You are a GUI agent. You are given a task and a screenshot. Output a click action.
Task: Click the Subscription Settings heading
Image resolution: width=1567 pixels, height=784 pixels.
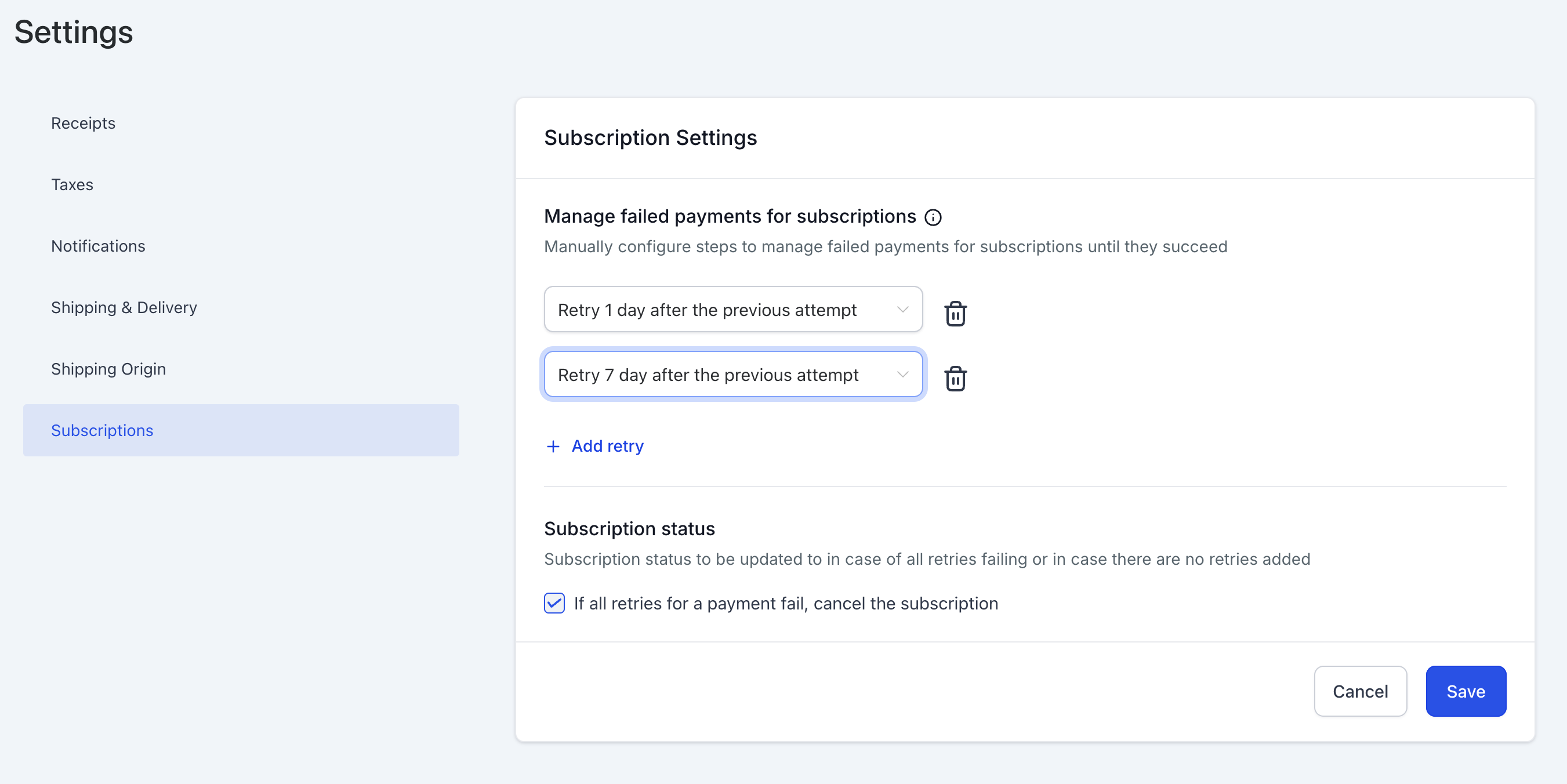pos(650,138)
